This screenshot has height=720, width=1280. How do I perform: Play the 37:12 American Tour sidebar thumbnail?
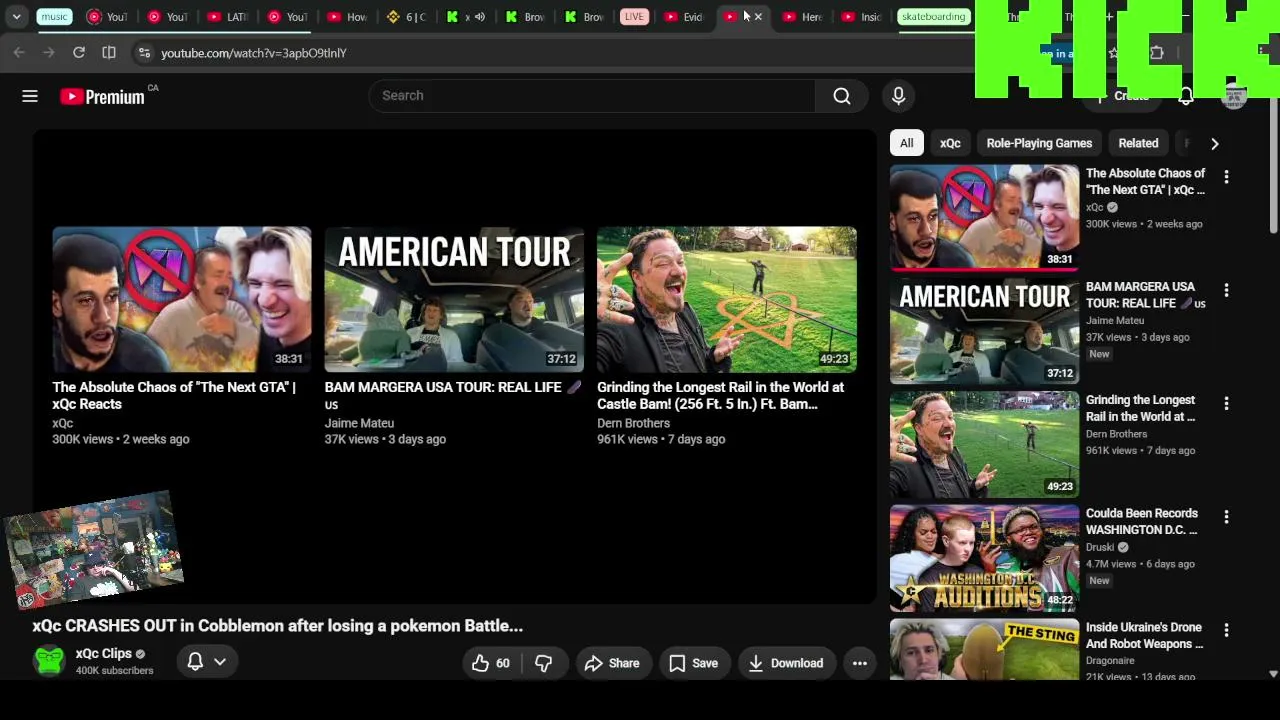[x=984, y=331]
